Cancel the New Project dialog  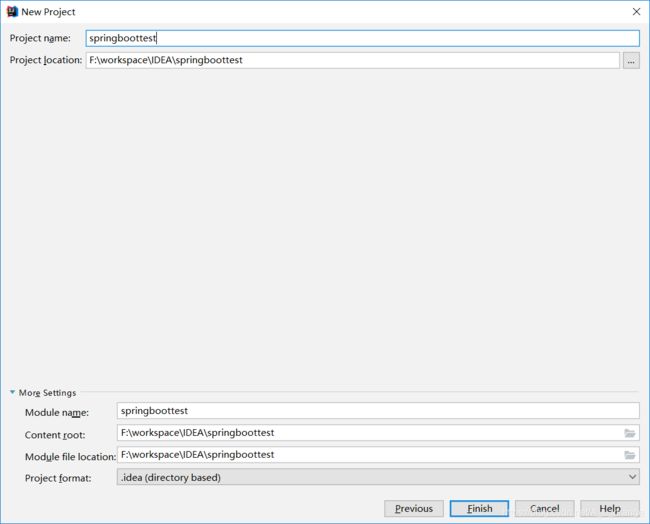(545, 508)
